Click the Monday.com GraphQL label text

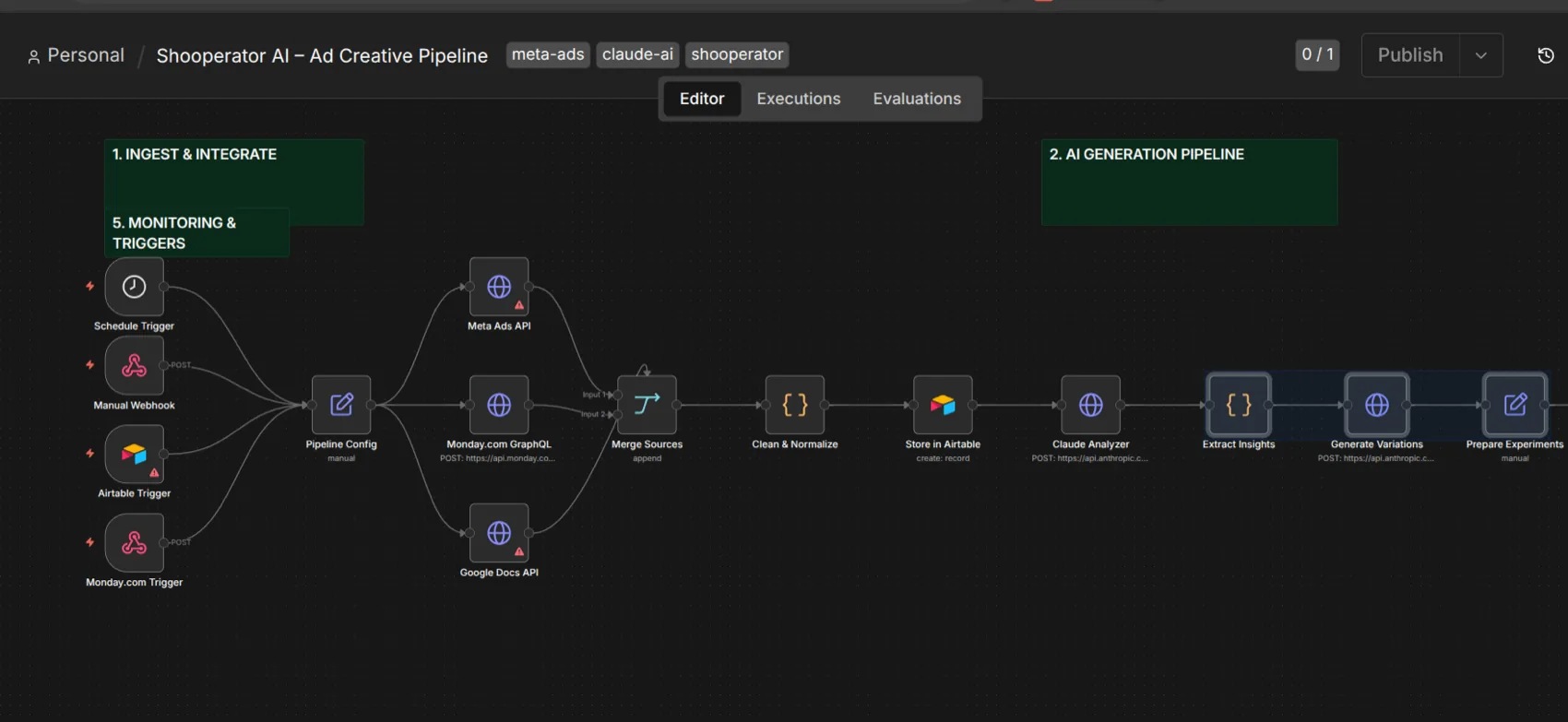tap(499, 444)
